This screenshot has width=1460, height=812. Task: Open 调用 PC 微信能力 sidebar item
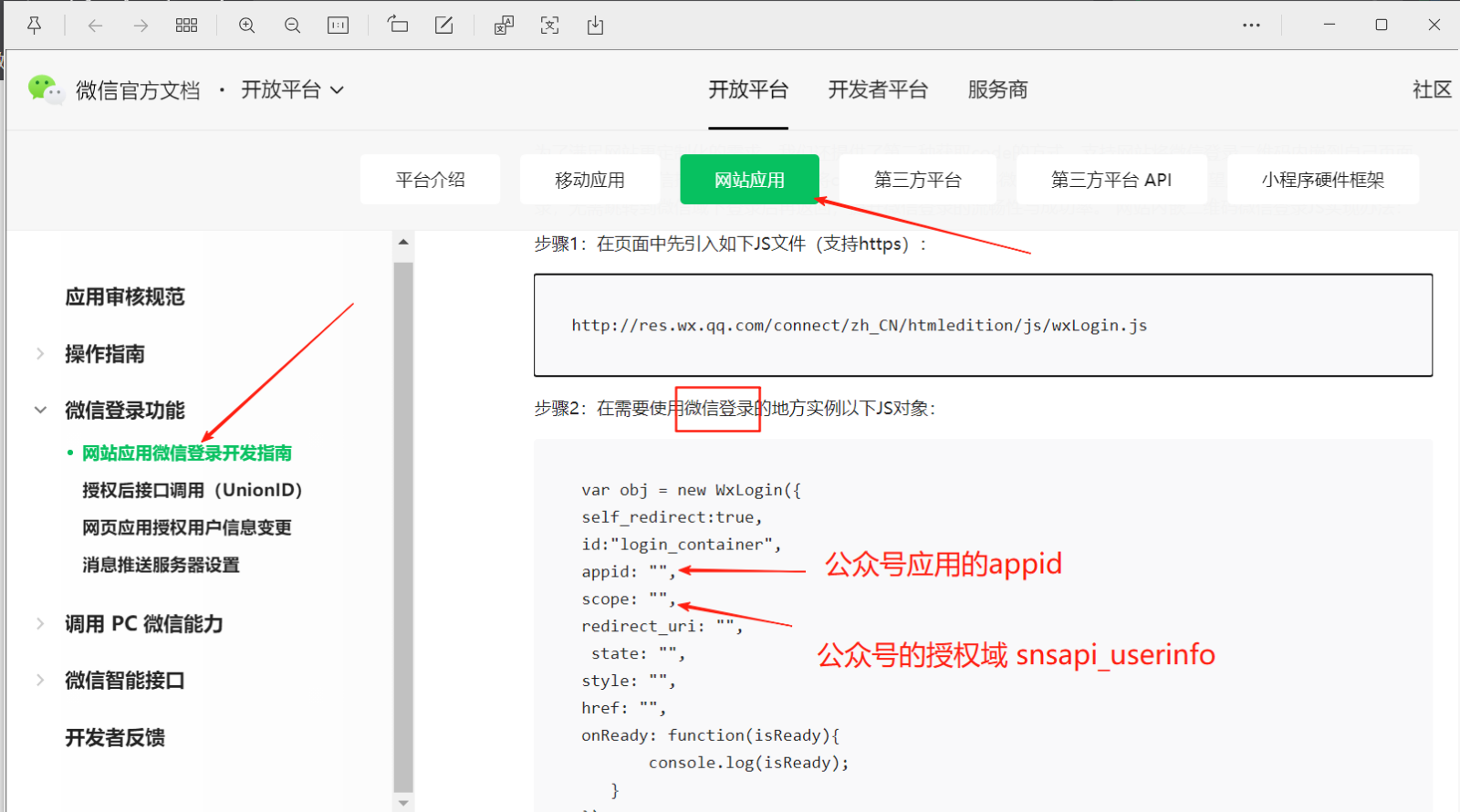point(144,624)
